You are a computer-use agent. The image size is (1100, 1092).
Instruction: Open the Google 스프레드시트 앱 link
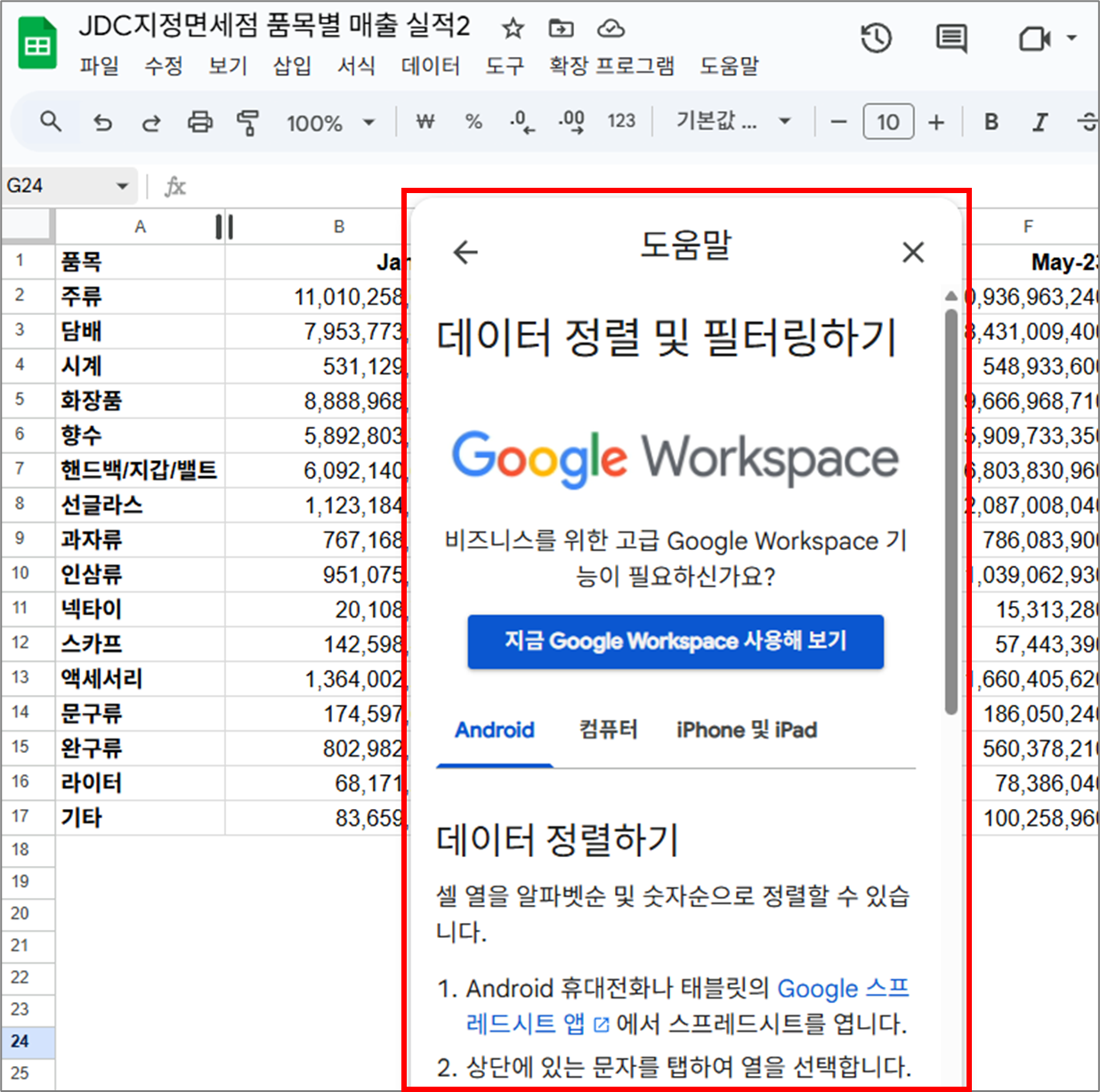(688, 1006)
